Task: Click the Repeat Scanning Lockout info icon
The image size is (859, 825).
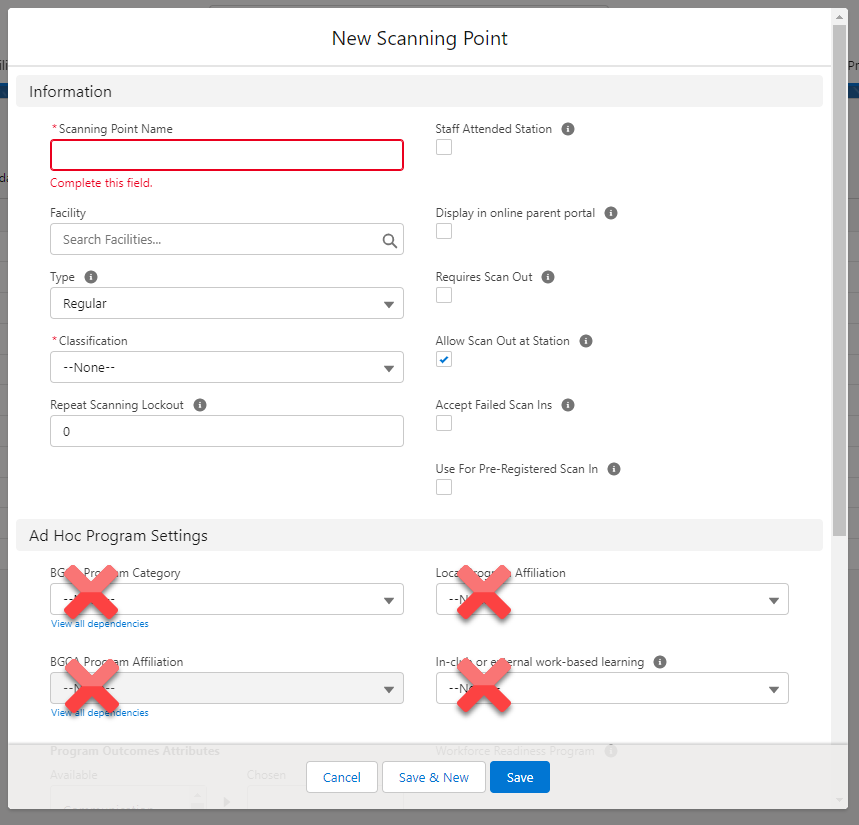Action: pyautogui.click(x=199, y=405)
